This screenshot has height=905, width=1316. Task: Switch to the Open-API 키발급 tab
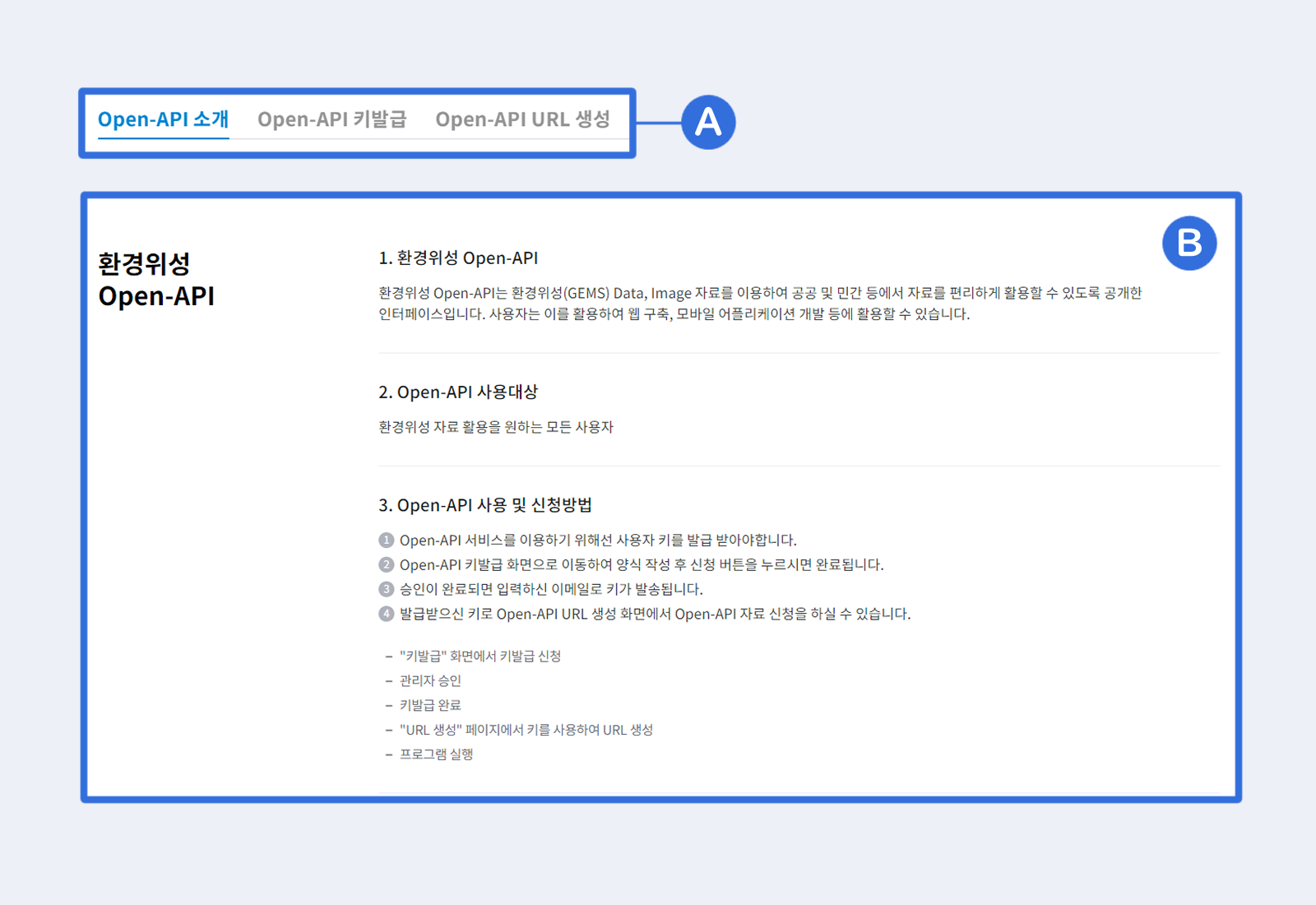[x=331, y=119]
